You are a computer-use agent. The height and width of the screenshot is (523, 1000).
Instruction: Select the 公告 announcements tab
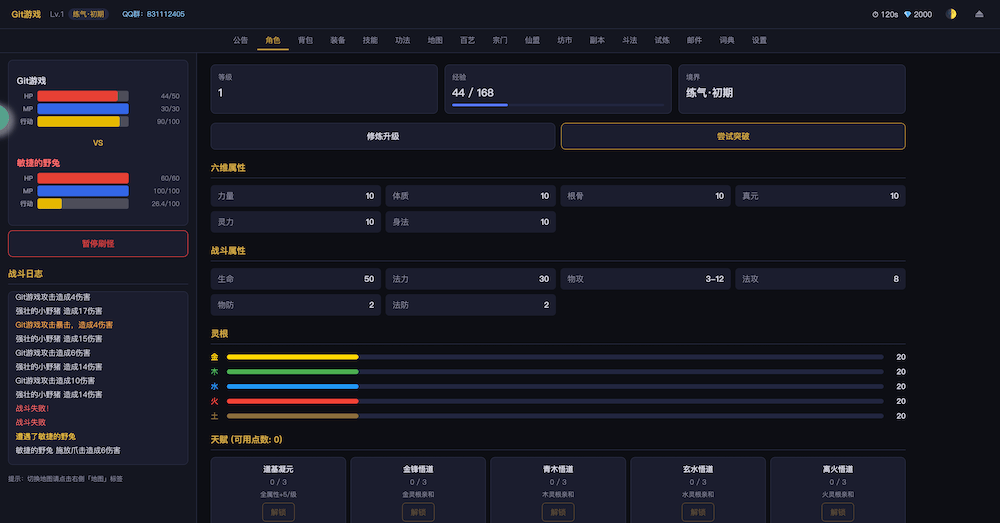241,40
